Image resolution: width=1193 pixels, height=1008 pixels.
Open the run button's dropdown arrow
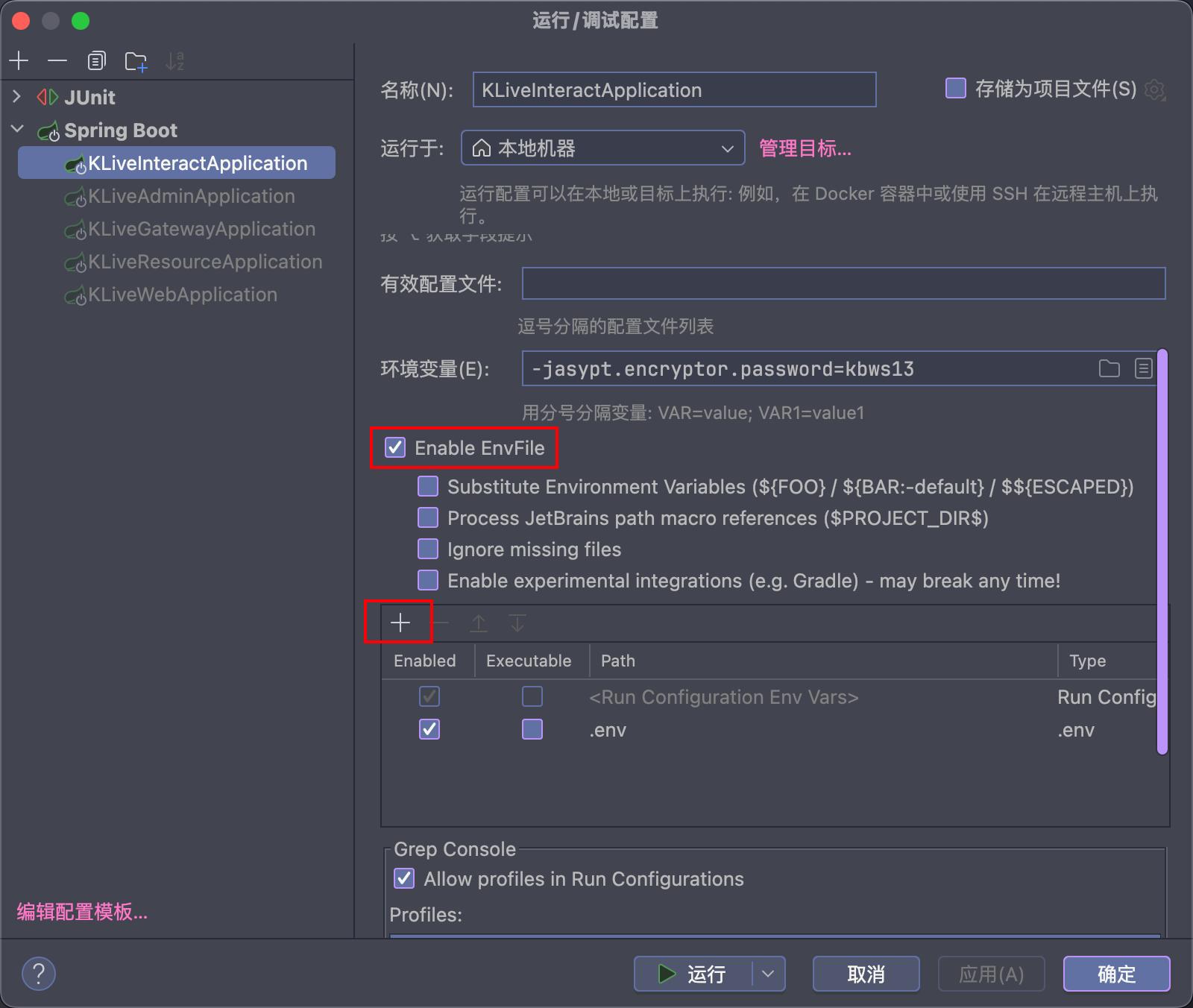click(768, 974)
